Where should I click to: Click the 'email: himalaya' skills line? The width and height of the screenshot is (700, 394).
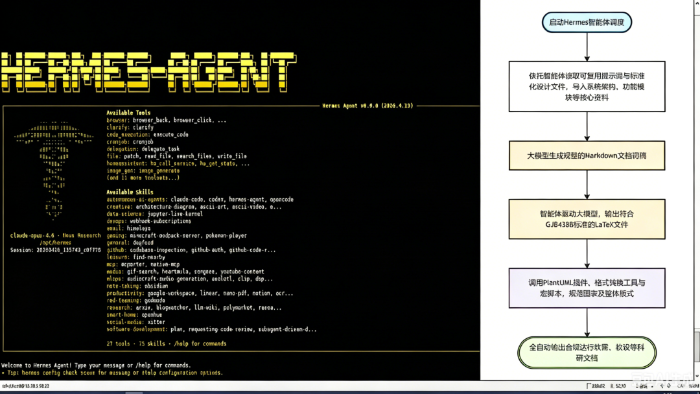[x=129, y=228]
